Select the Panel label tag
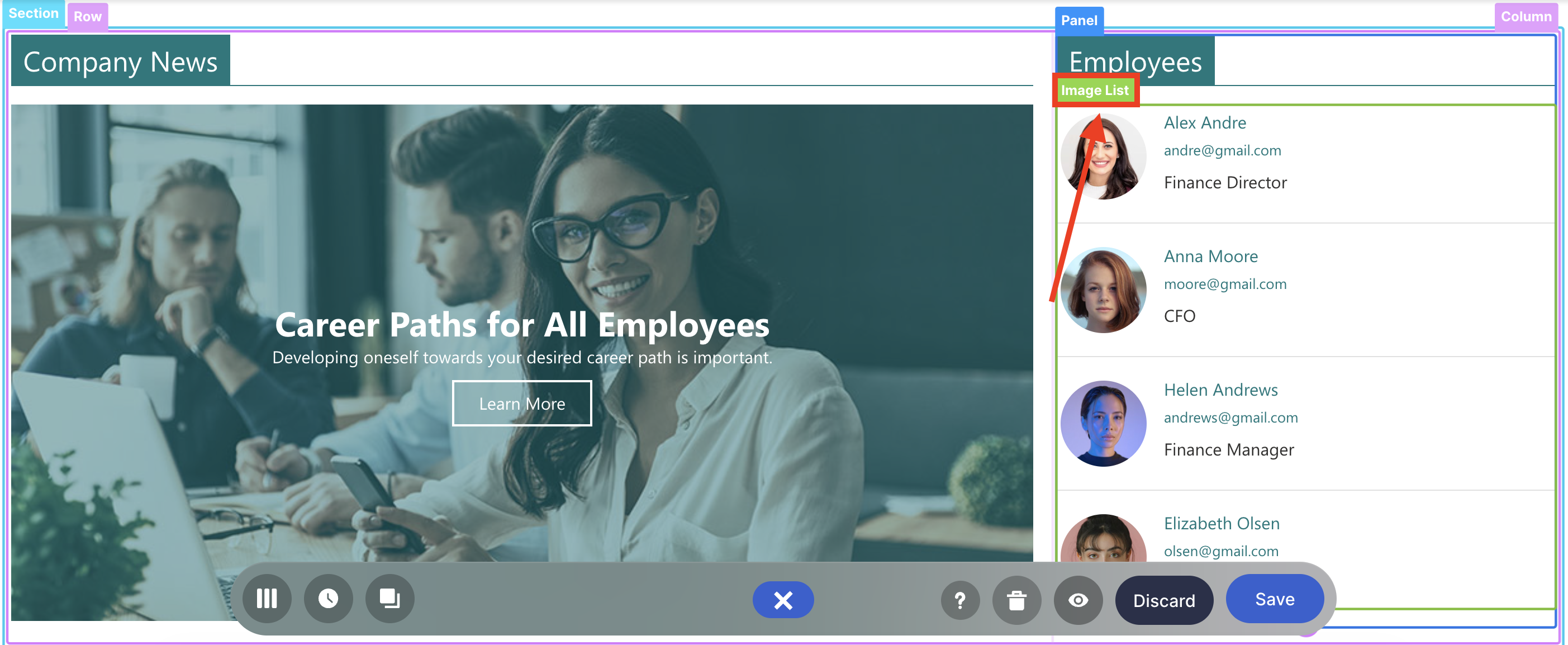This screenshot has height=645, width=1568. [1078, 21]
